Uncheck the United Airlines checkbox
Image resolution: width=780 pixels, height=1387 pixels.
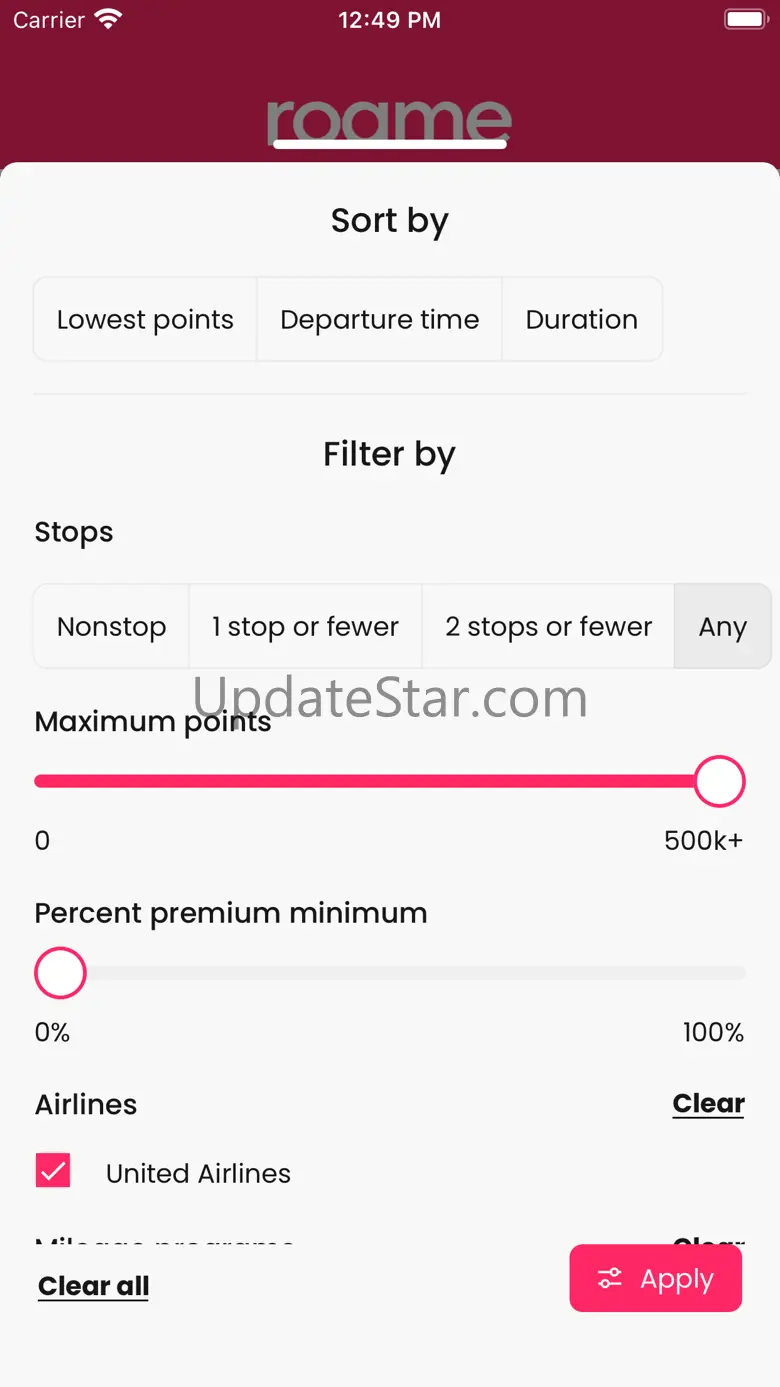click(53, 1171)
